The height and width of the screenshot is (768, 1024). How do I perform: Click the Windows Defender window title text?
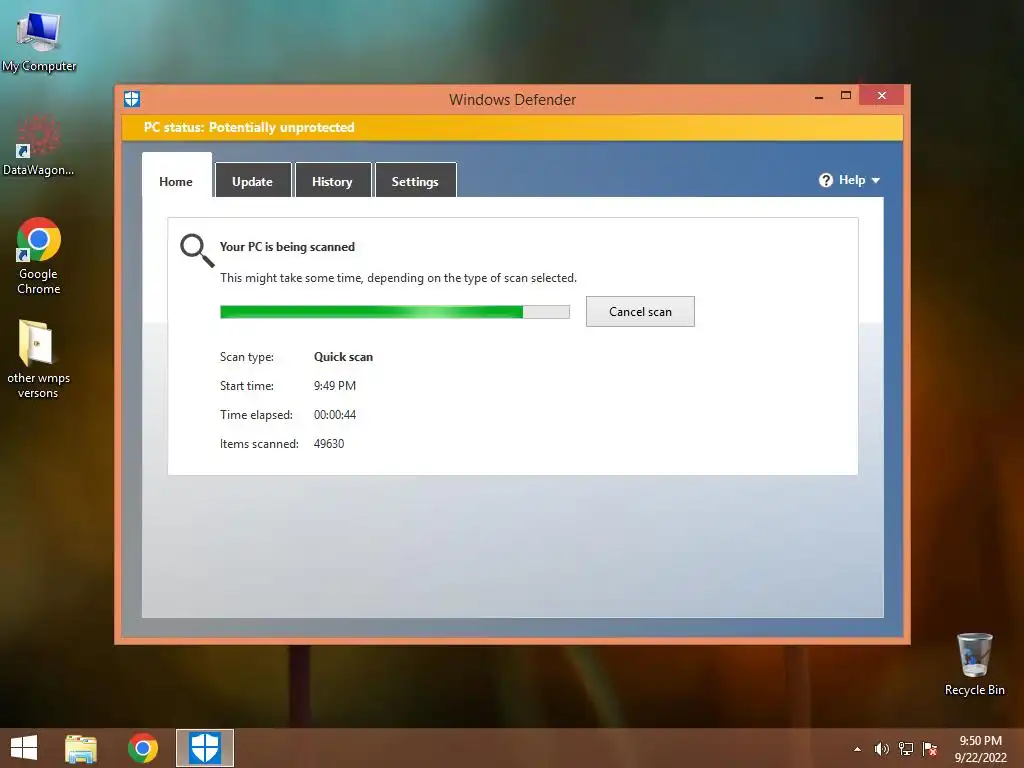(513, 99)
